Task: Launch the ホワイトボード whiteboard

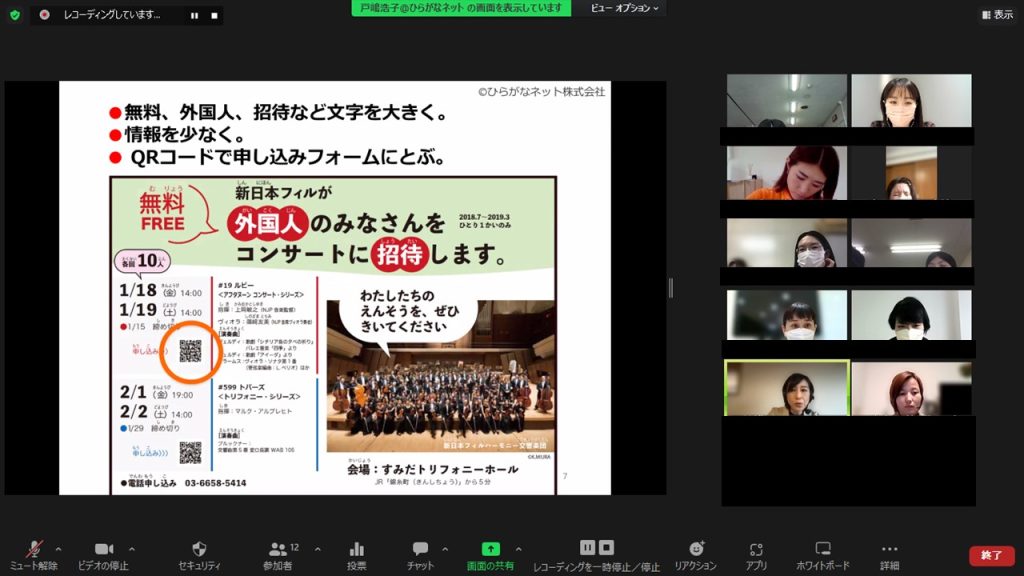Action: click(x=823, y=556)
